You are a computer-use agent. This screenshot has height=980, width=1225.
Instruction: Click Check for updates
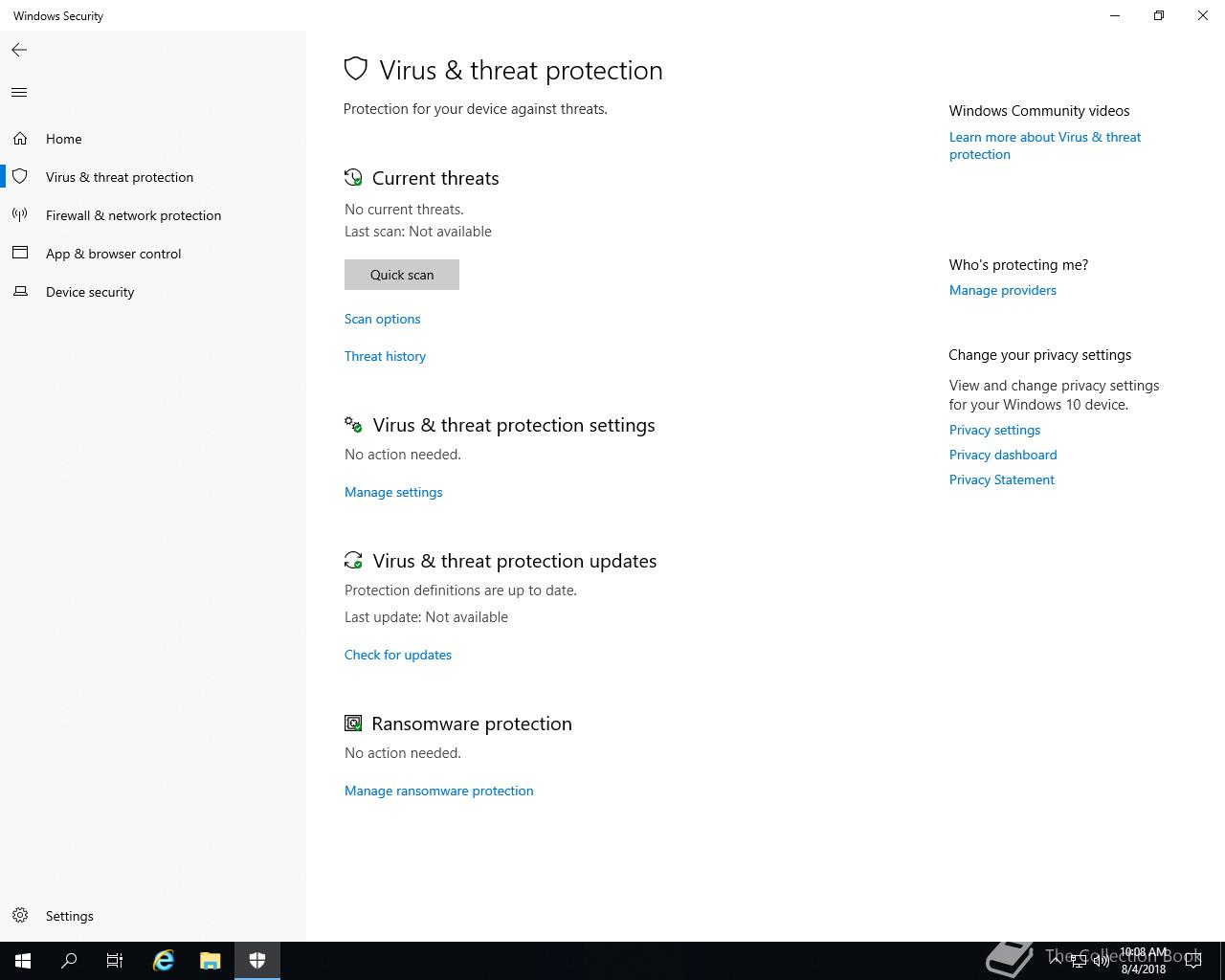[398, 655]
